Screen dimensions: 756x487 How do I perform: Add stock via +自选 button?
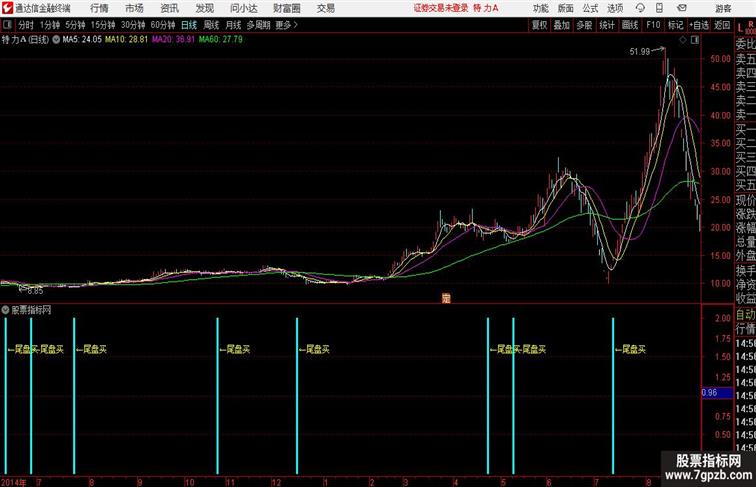[x=699, y=25]
